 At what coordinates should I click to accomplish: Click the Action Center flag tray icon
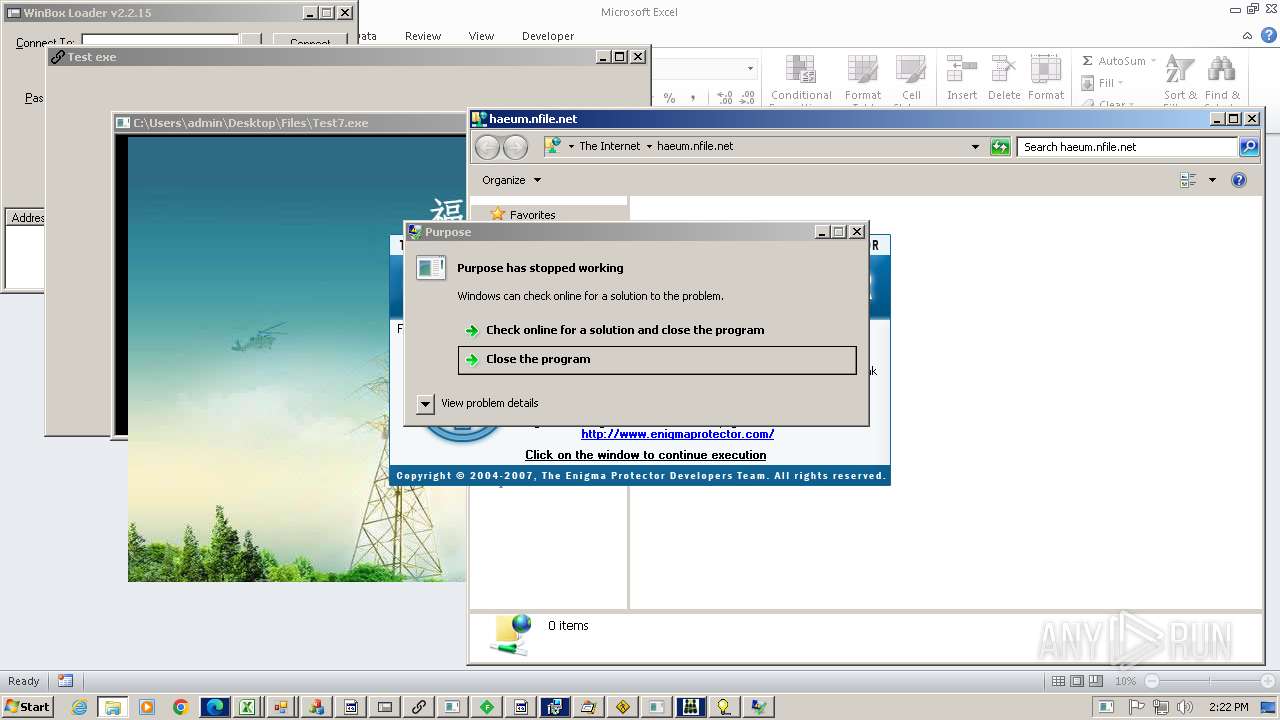pos(1137,707)
